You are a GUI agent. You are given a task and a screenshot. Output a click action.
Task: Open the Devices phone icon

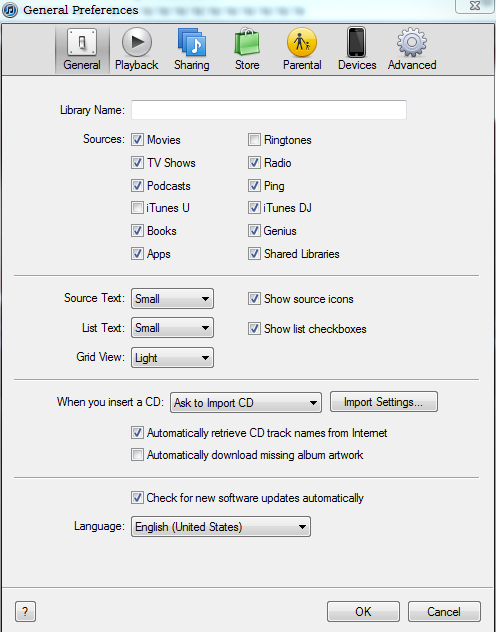click(x=357, y=42)
